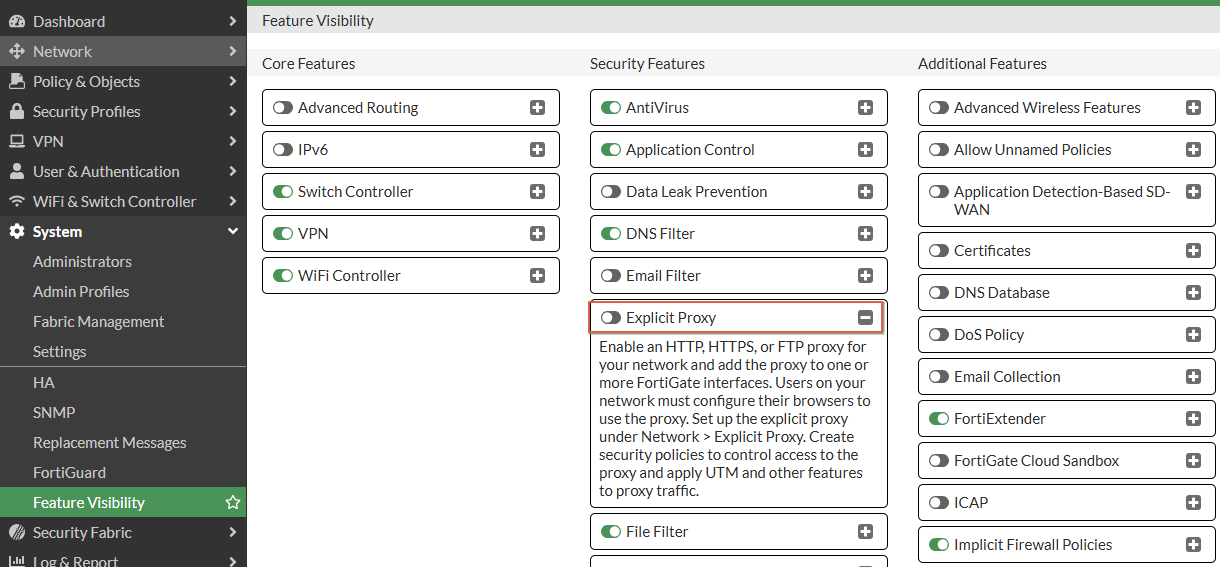Disable the Implicit Firewall Policies toggle
Screen dimensions: 1220x567
939,545
